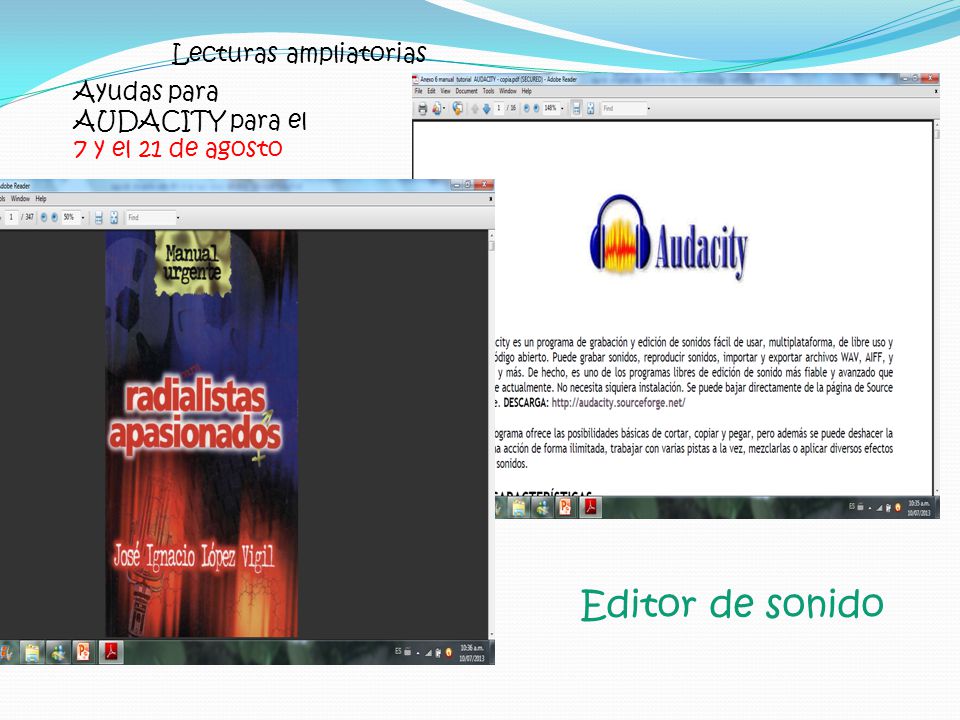This screenshot has width=960, height=720.
Task: Expand the Find options arrow in the Audacity manual window
Action: click(649, 108)
